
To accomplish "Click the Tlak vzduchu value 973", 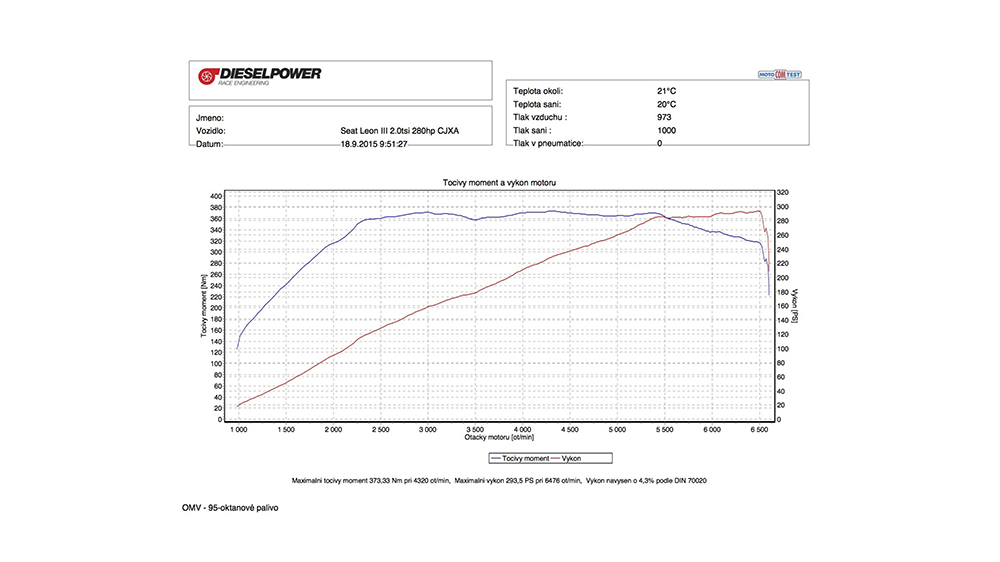I will [664, 117].
